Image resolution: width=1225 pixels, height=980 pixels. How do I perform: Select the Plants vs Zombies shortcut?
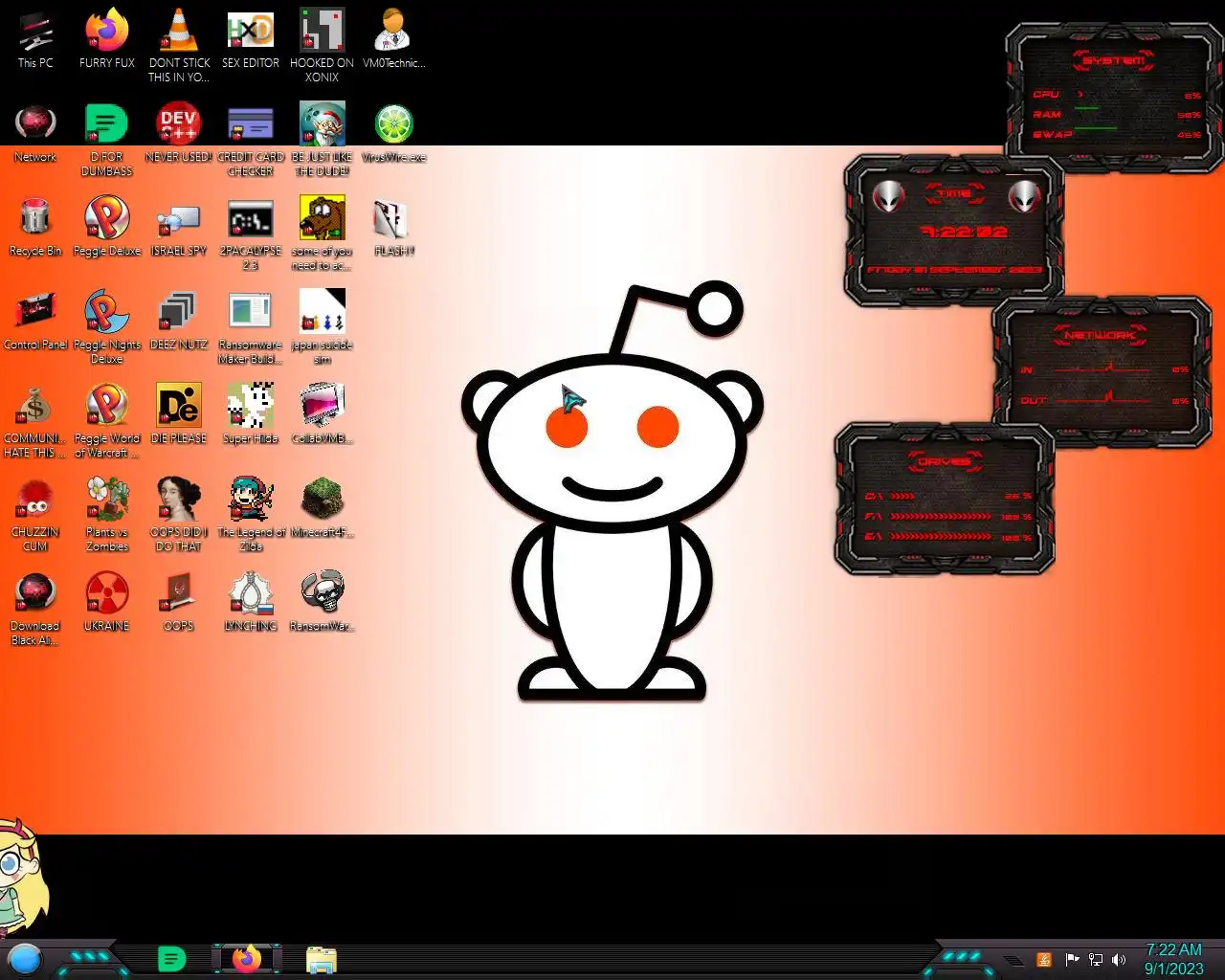click(107, 515)
